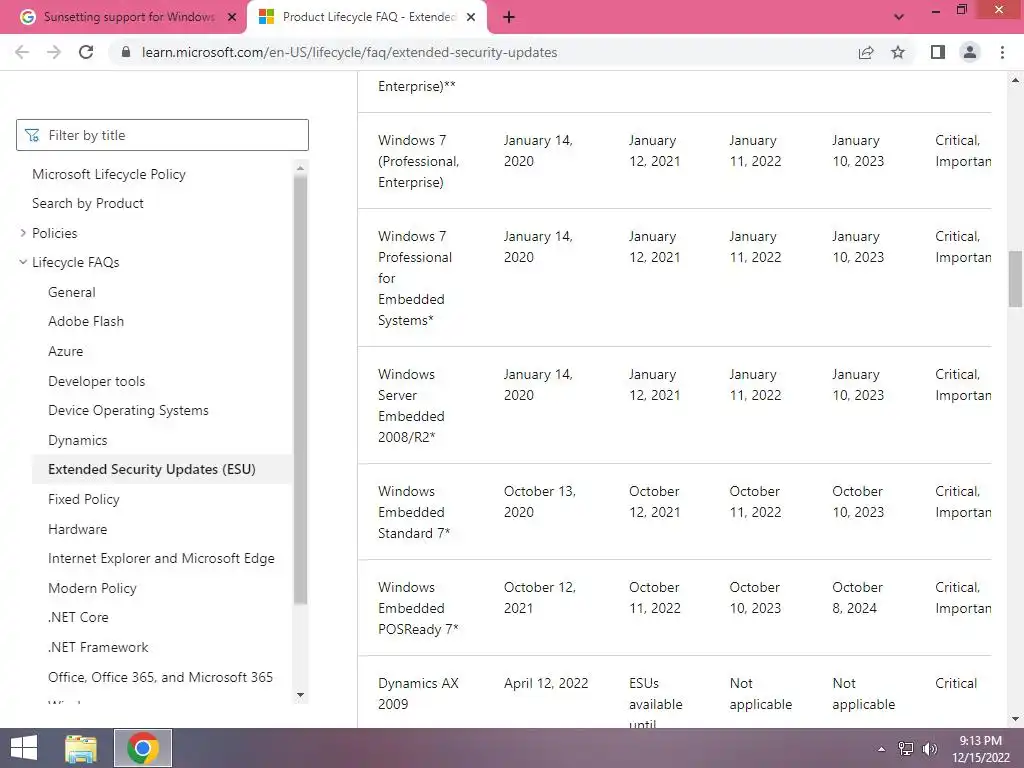Click Windows Server Embedded 2008/R2 cell
The width and height of the screenshot is (1024, 768).
point(411,406)
